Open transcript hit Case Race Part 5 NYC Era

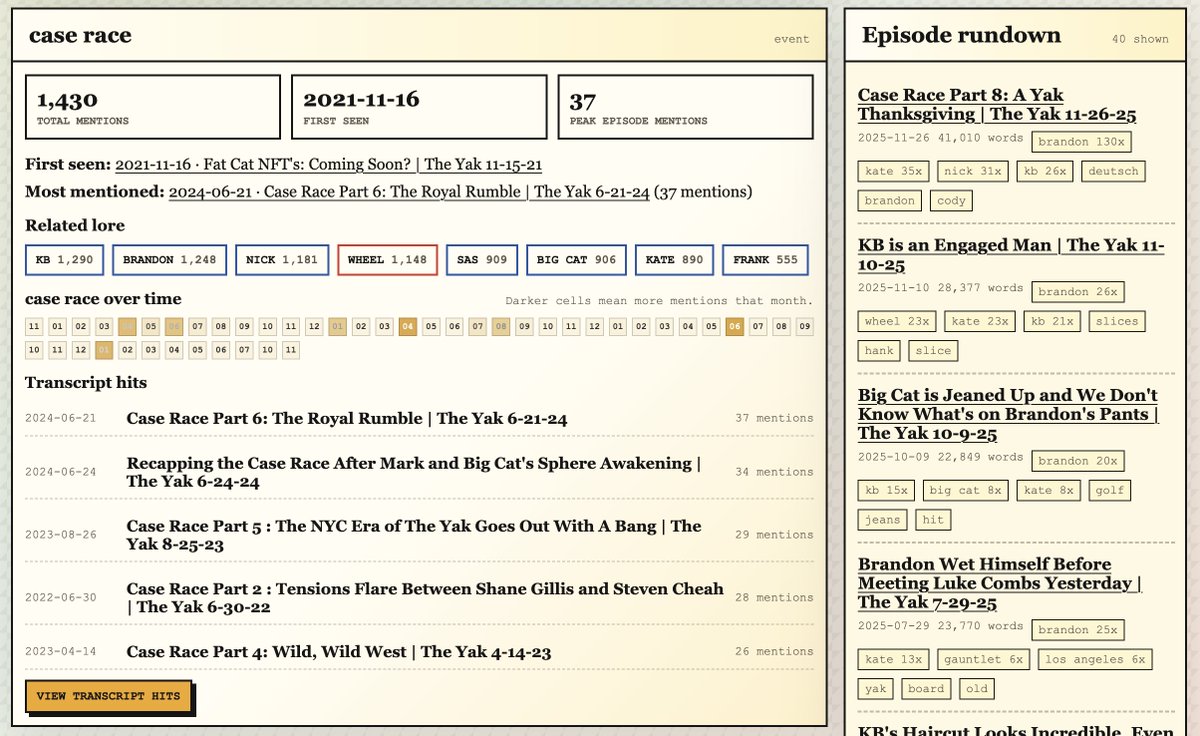[x=414, y=535]
